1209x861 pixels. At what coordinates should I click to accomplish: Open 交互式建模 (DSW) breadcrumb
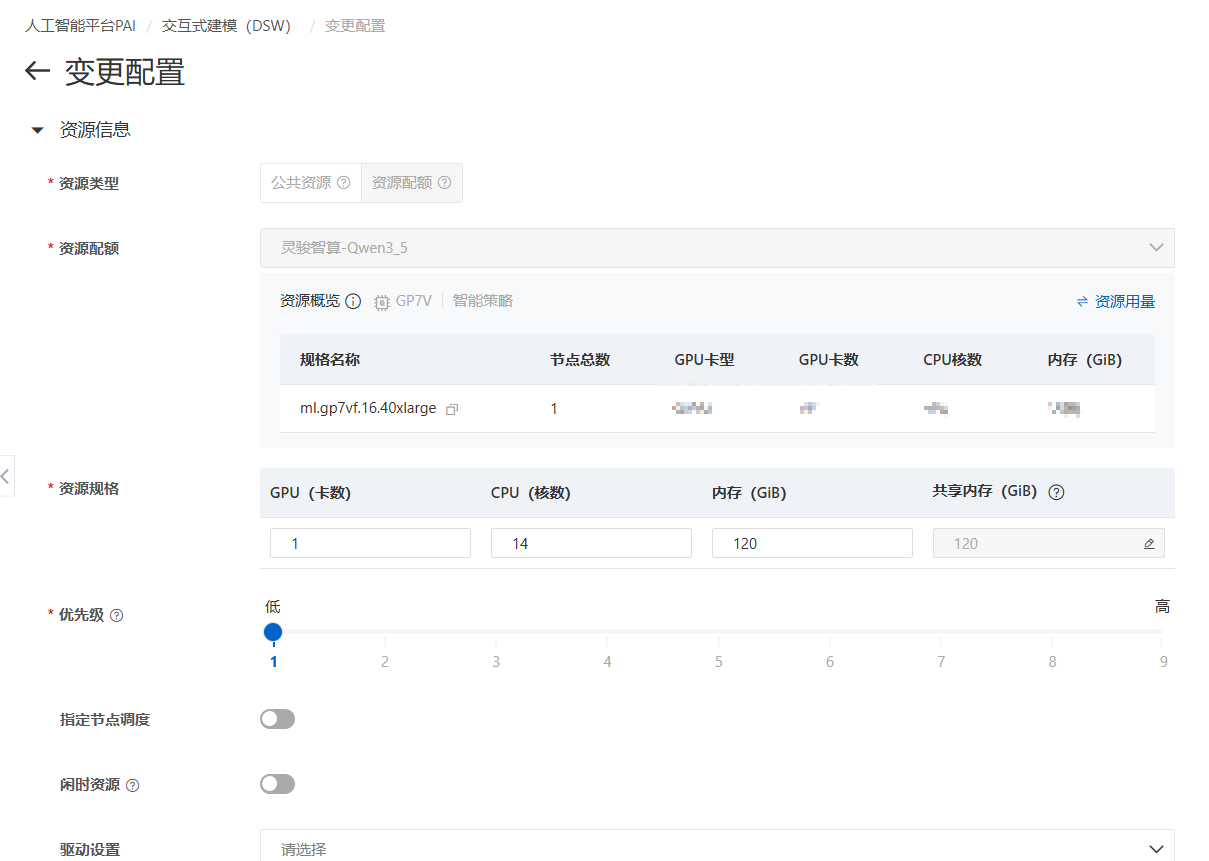coord(226,26)
